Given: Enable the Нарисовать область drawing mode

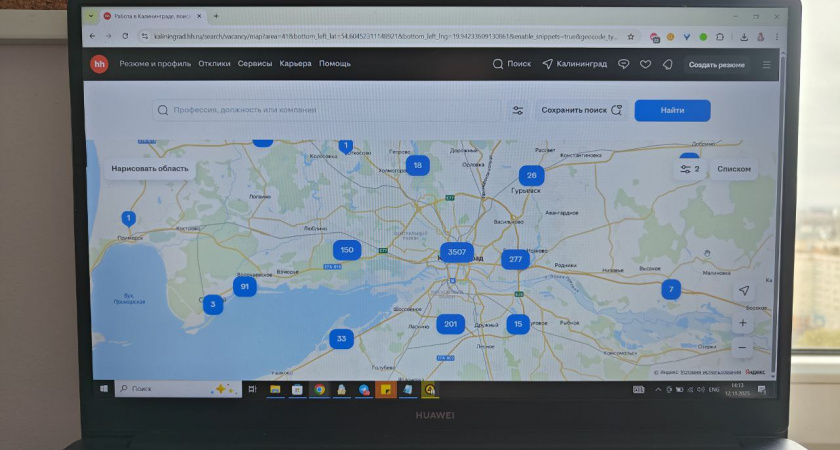Looking at the screenshot, I should (149, 168).
